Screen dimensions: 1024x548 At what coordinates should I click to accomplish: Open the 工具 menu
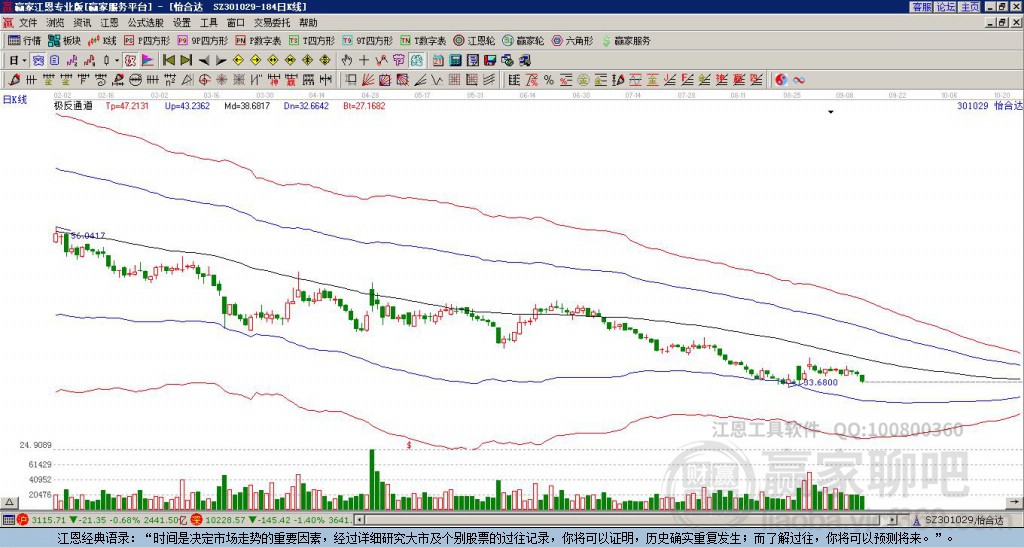(x=209, y=23)
